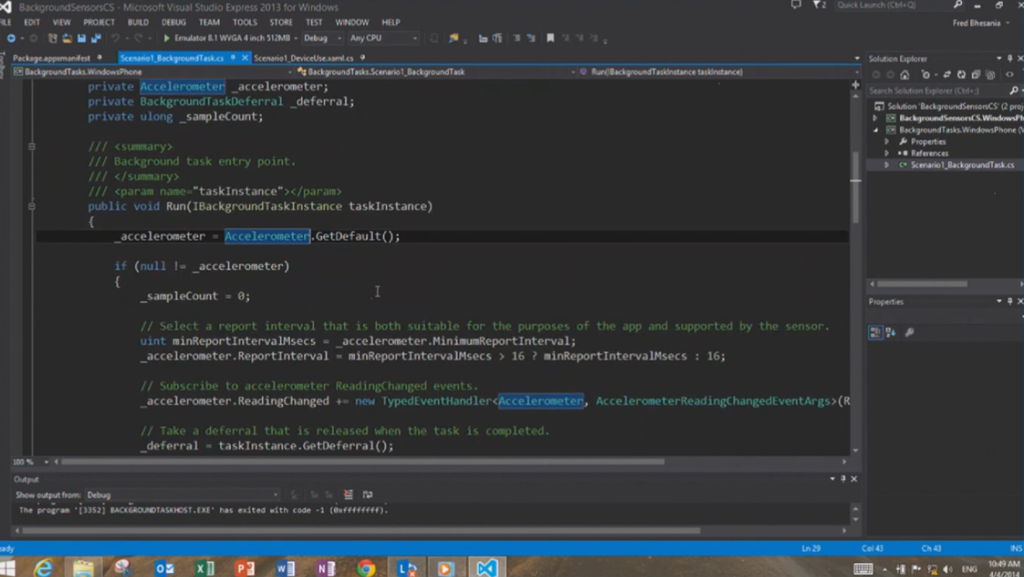Click the Undo toolbar icon

click(x=115, y=38)
